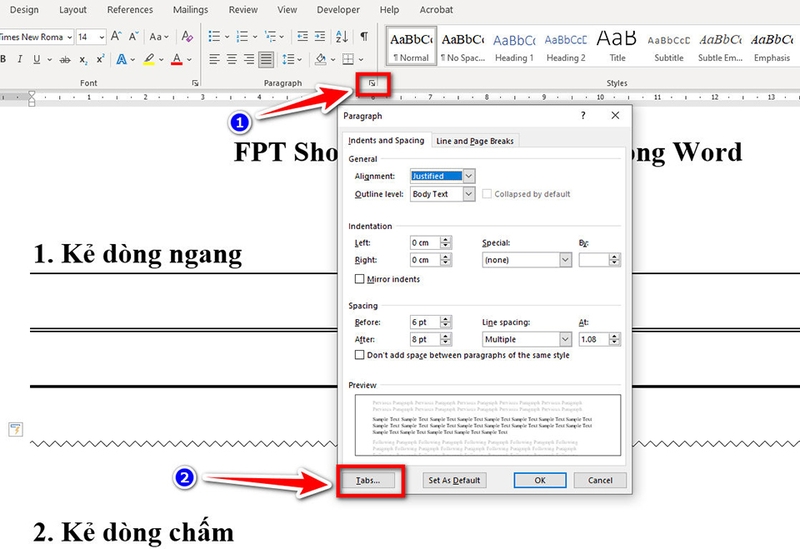
Task: Click the Left indentation field
Action: pyautogui.click(x=425, y=243)
